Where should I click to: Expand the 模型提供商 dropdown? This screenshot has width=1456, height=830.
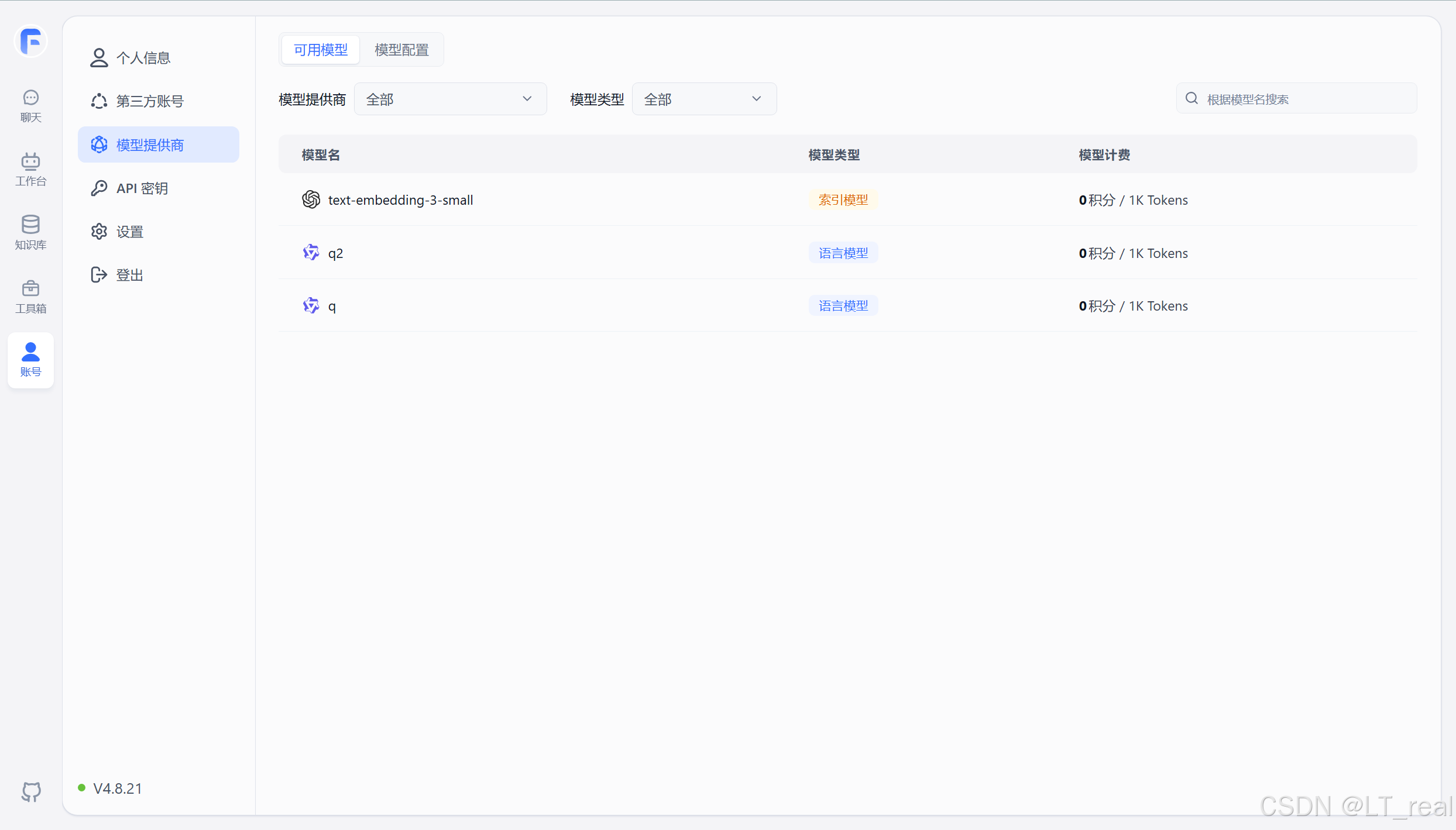[450, 99]
